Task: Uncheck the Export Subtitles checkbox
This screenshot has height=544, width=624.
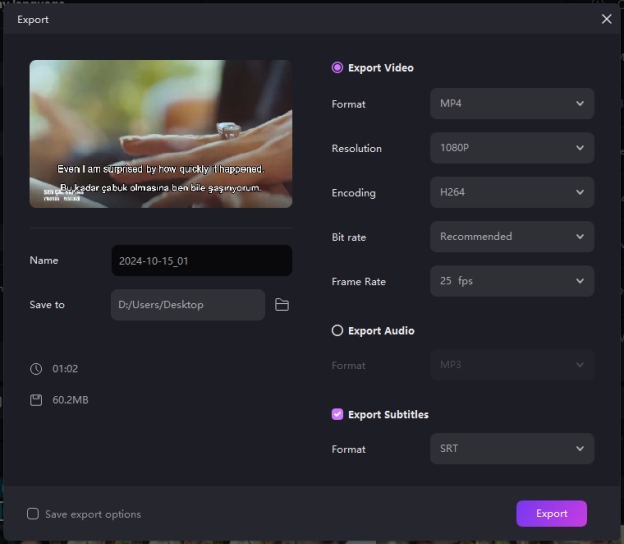Action: coord(337,414)
